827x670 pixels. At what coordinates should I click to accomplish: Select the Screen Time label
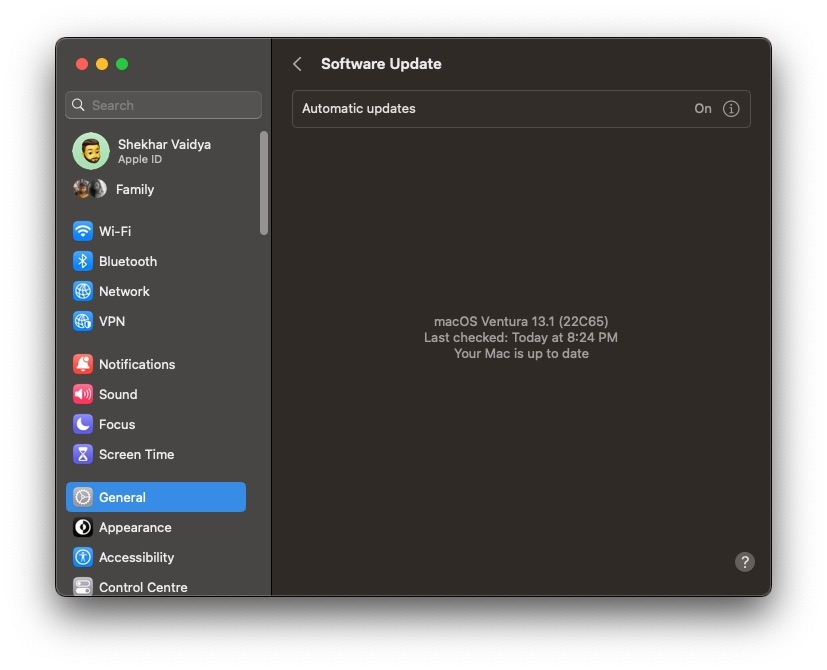point(137,454)
